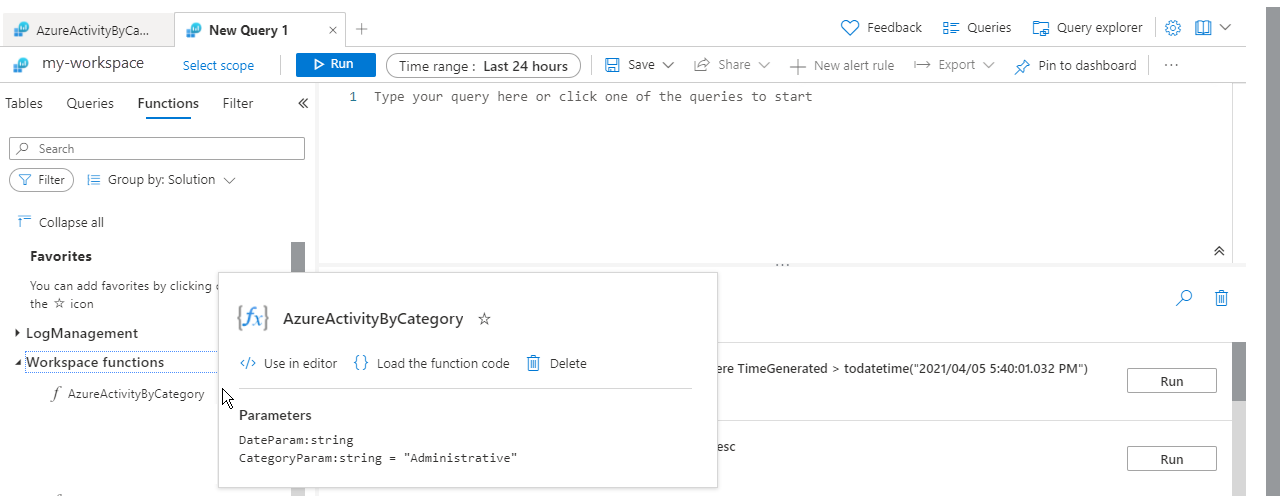1280x496 pixels.
Task: Collapse the sidebar with double chevron
Action: (303, 103)
